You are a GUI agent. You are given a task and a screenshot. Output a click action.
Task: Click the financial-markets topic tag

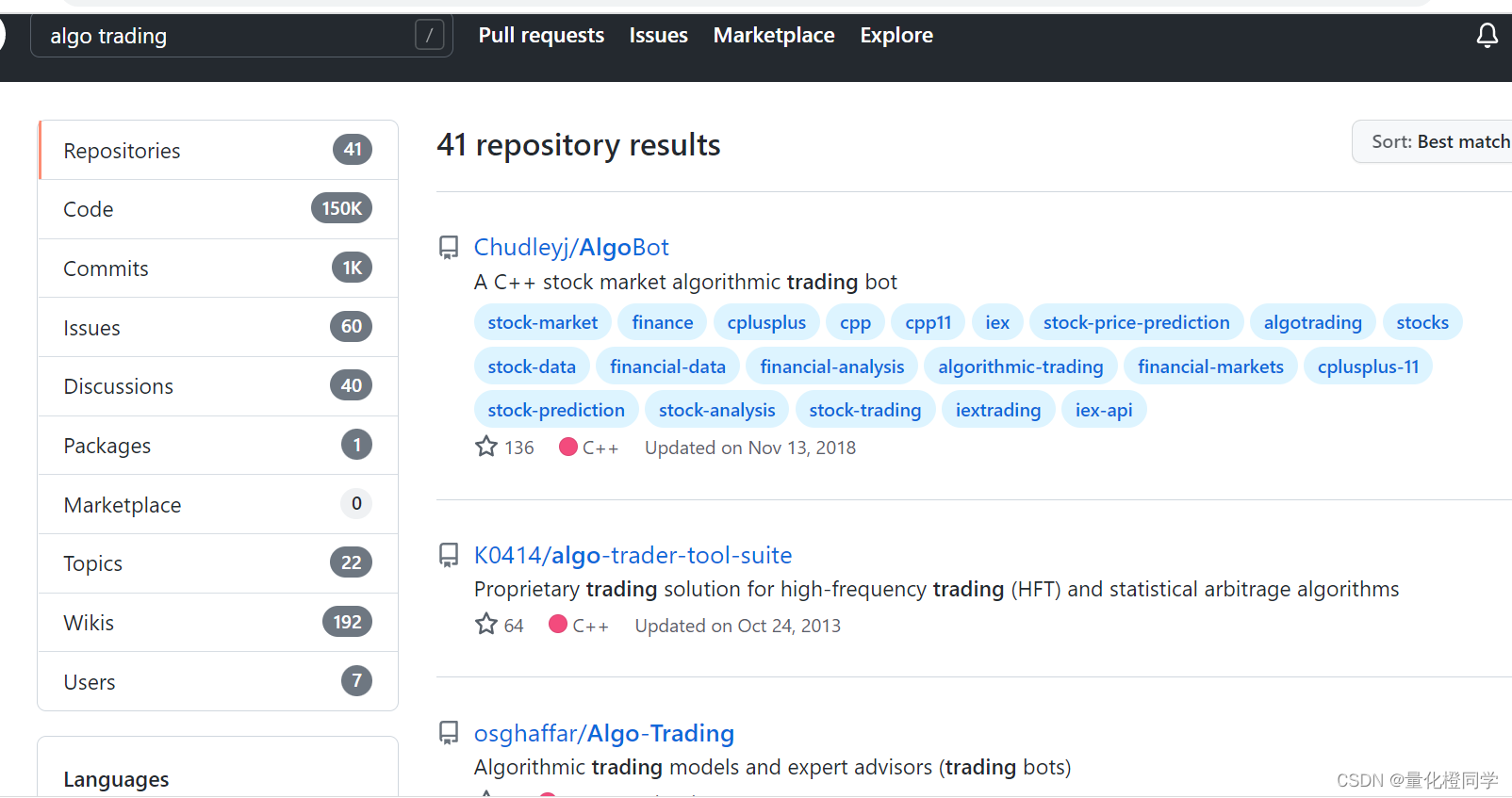pyautogui.click(x=1210, y=366)
